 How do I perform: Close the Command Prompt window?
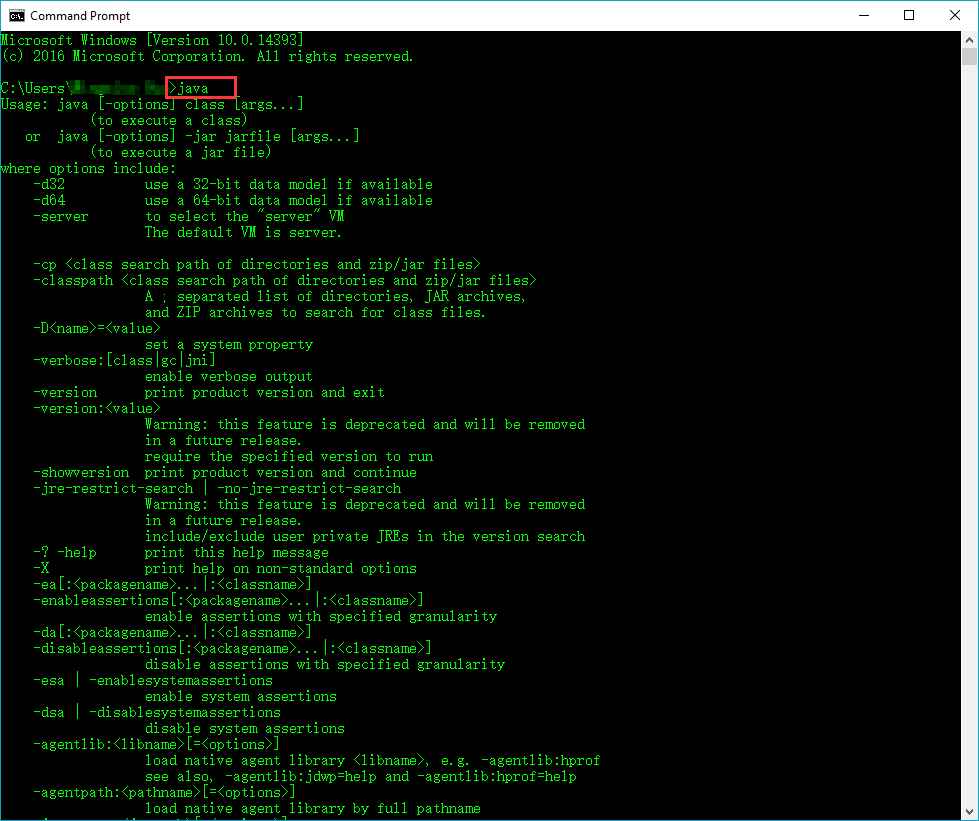pos(955,15)
